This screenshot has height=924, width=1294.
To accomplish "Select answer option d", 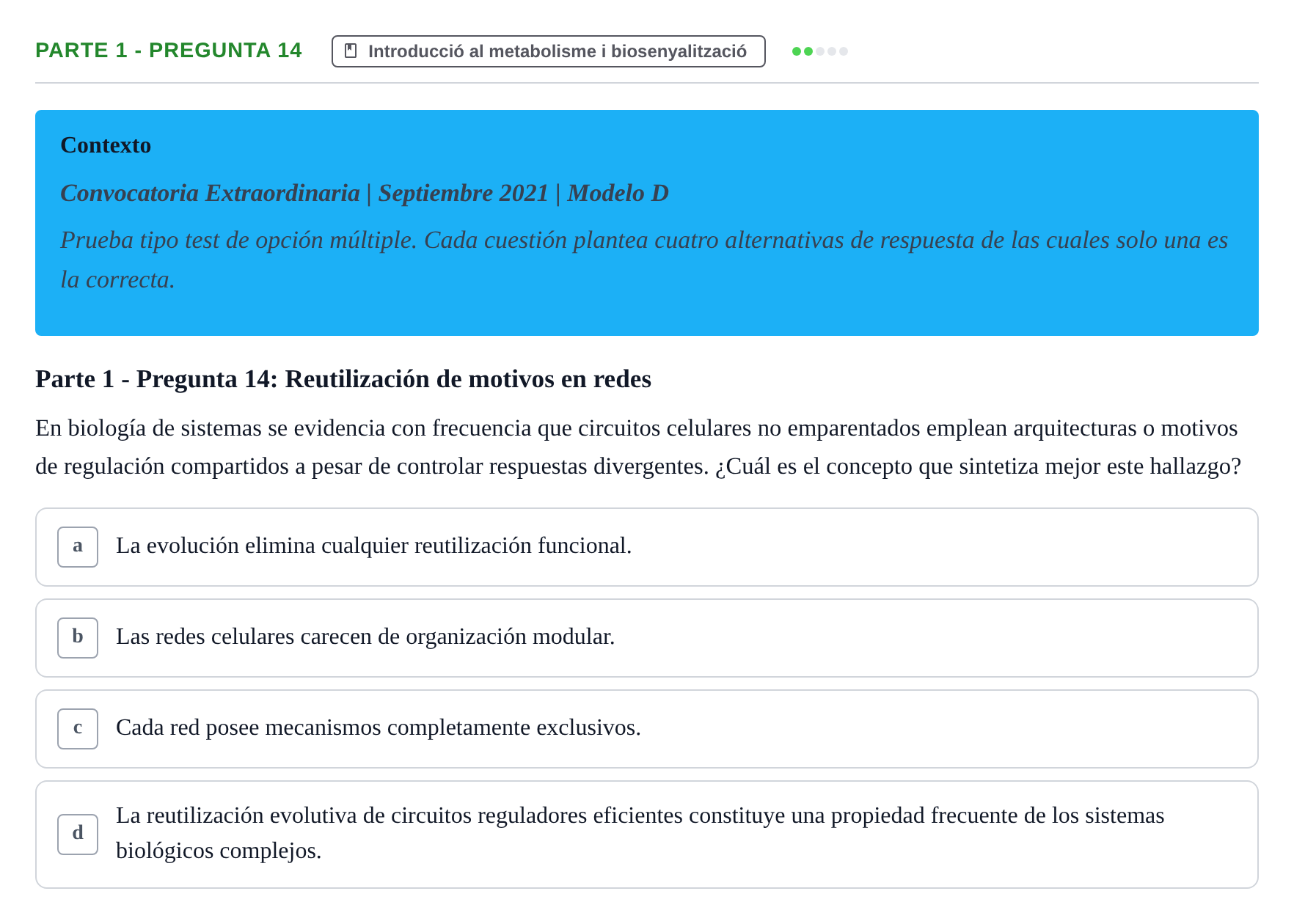I will 646,835.
